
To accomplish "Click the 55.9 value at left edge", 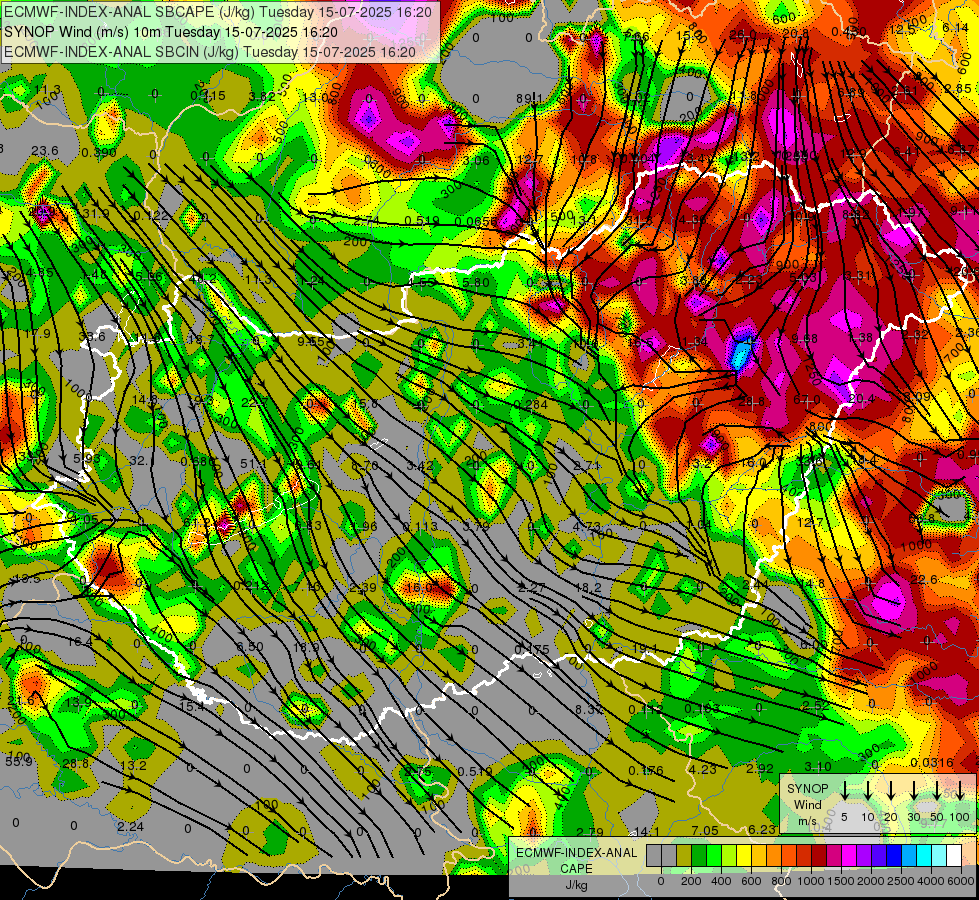I will (19, 761).
